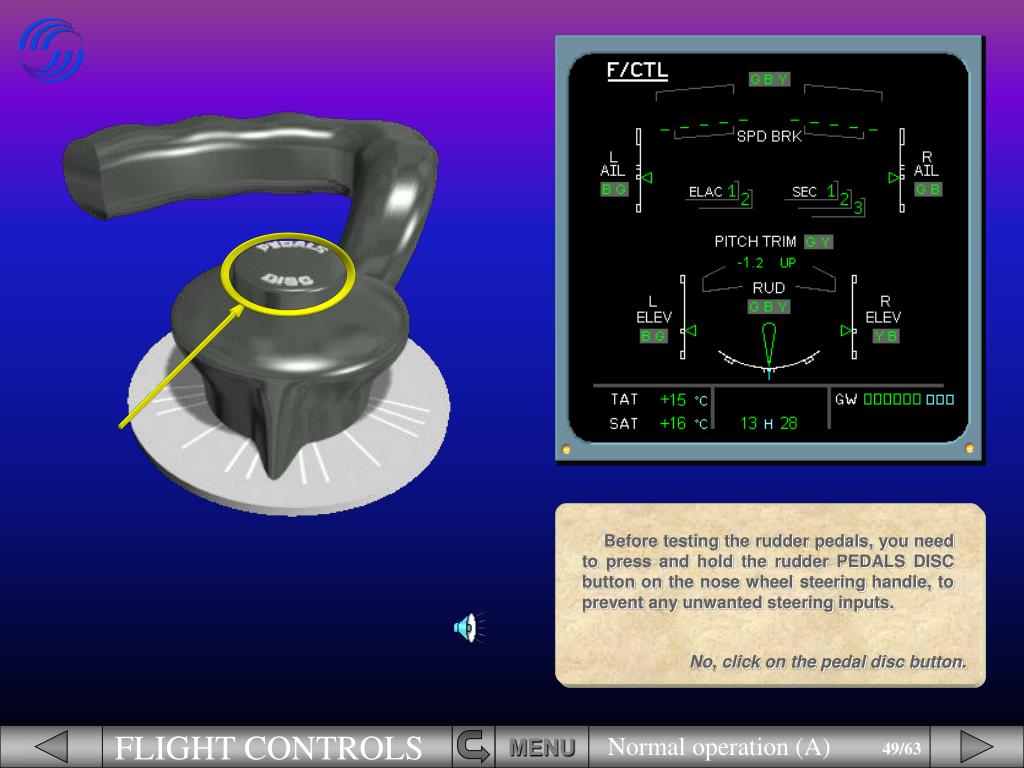Click the G B Y box above SPD BRK
This screenshot has width=1024, height=768.
[x=769, y=79]
